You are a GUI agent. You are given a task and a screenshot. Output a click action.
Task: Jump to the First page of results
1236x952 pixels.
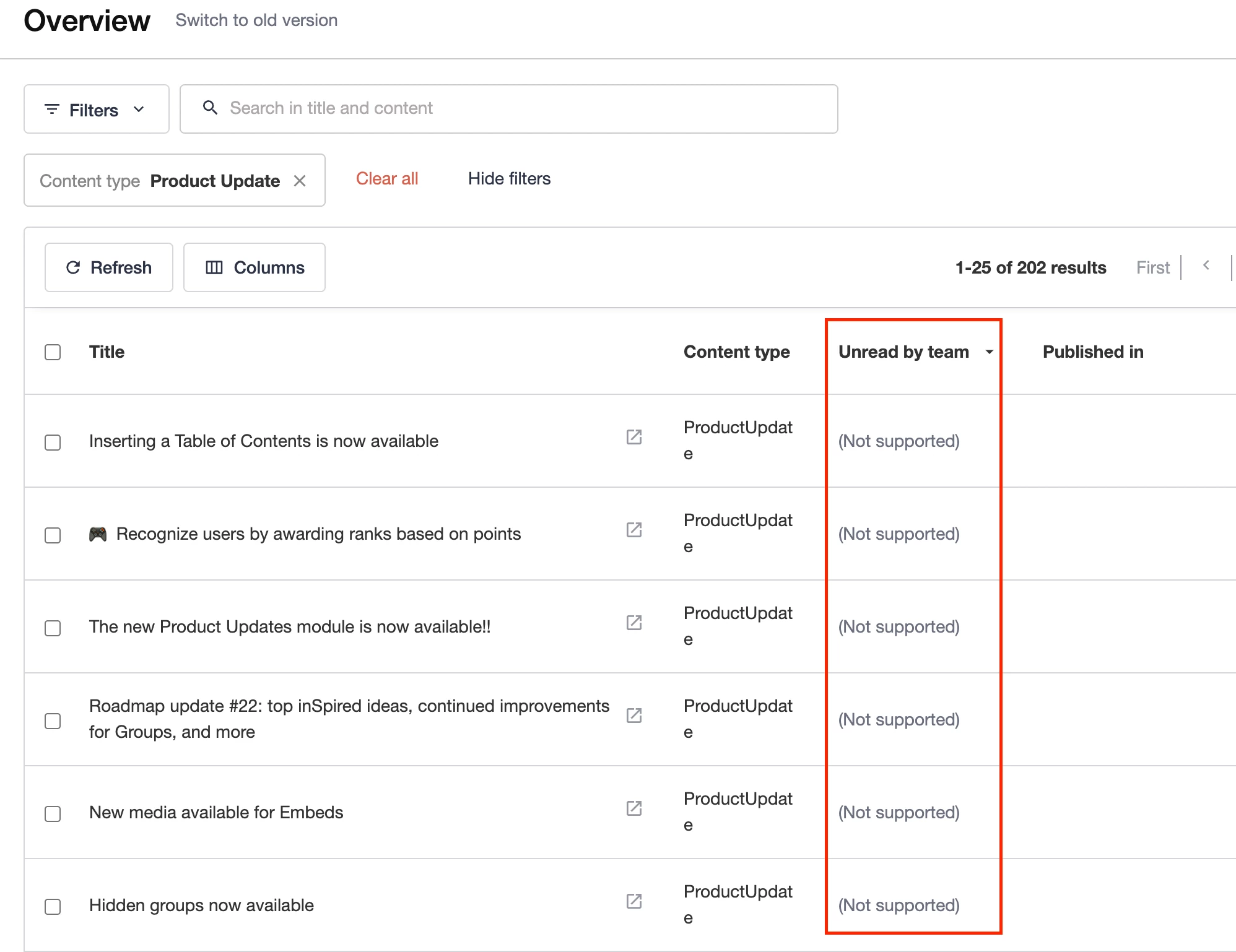[x=1152, y=267]
